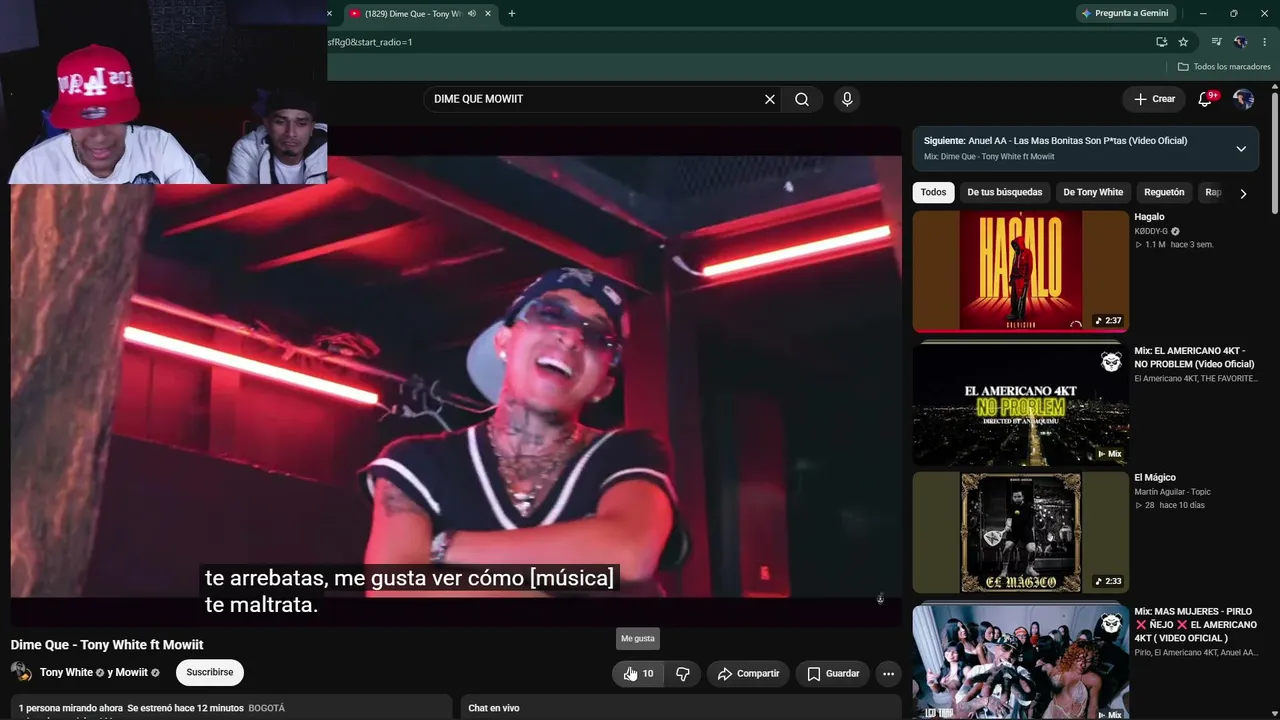
Task: Filter suggestions by De Tony White
Action: tap(1093, 192)
